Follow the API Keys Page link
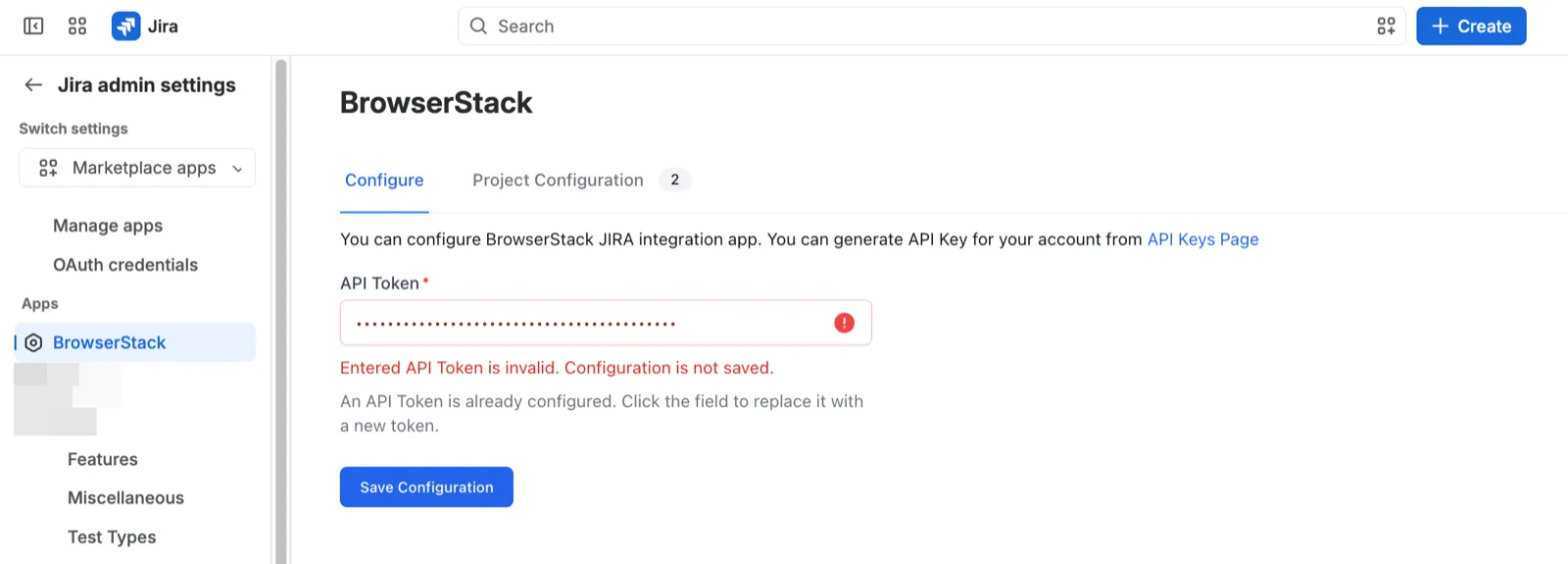 click(x=1202, y=239)
